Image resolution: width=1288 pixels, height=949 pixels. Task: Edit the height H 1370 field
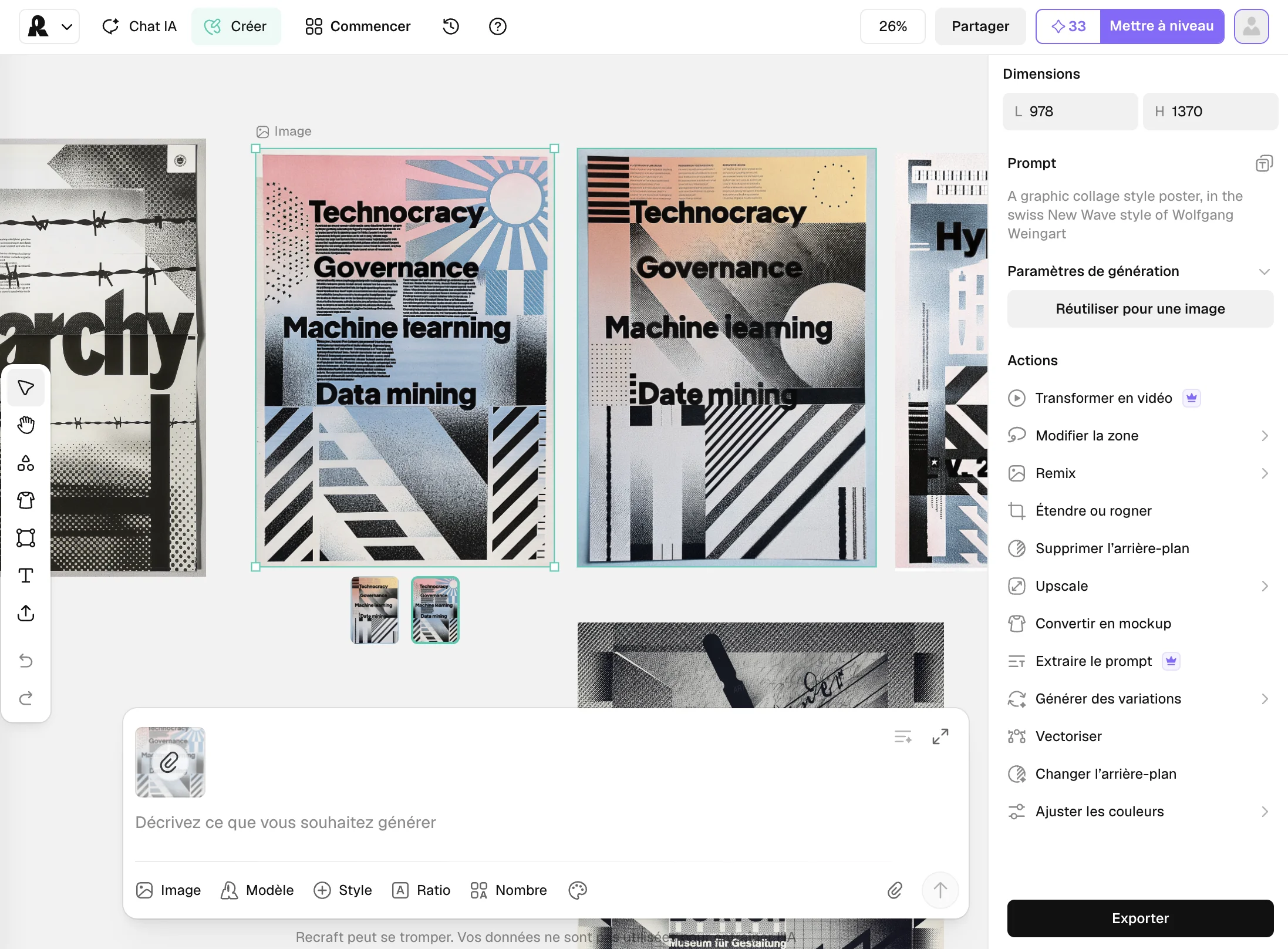(1211, 112)
